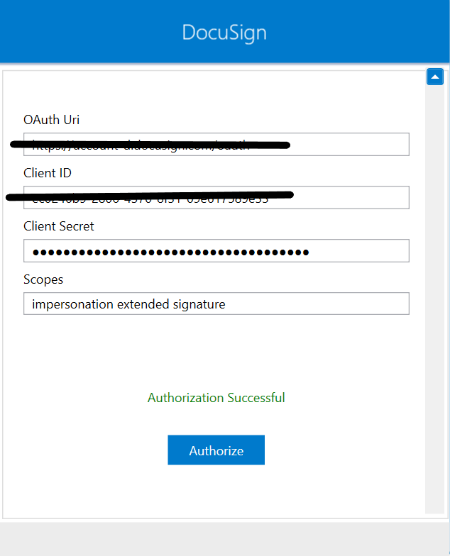
Task: Click the scroll up arrow icon
Action: pyautogui.click(x=435, y=77)
